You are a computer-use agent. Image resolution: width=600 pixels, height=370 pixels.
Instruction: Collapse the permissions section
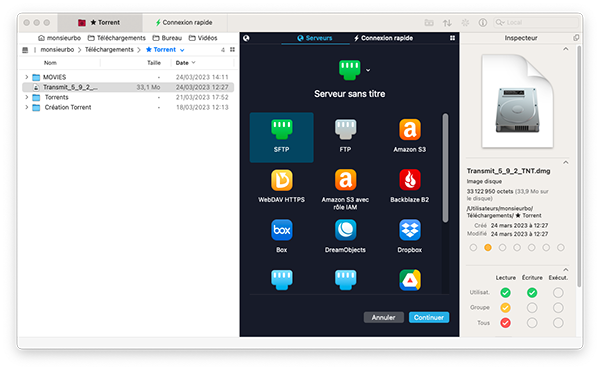(x=566, y=269)
